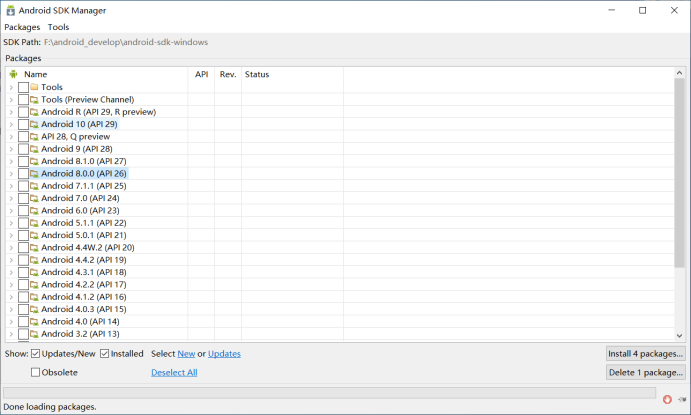Click the Tools folder icon
The width and height of the screenshot is (691, 415).
(x=34, y=87)
